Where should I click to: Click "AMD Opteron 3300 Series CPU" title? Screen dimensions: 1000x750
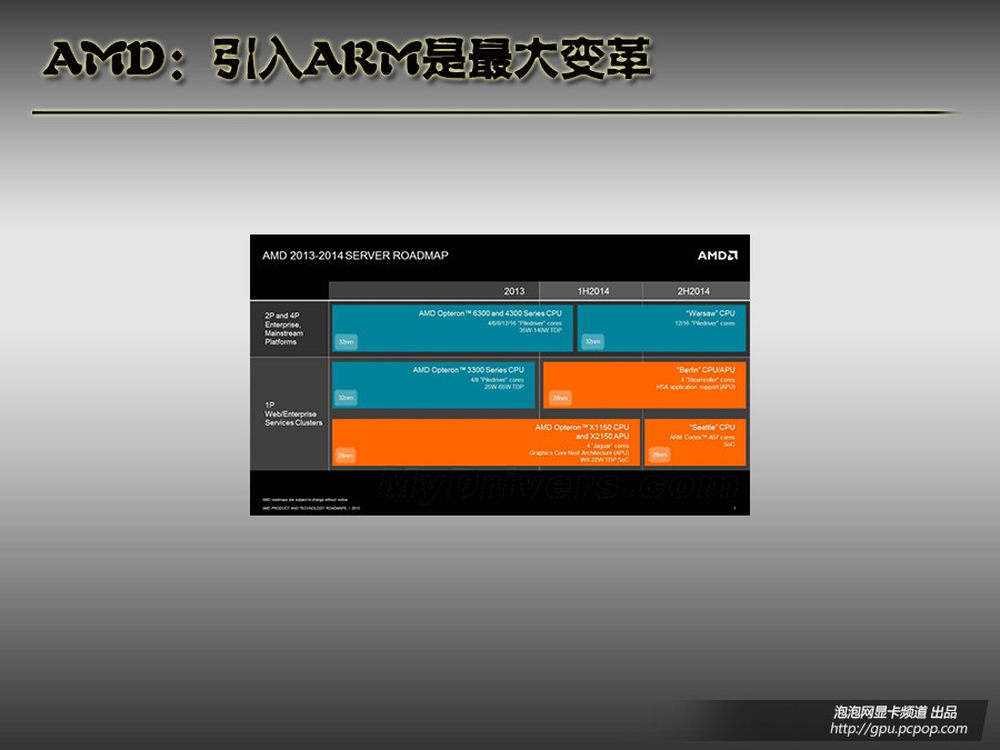468,370
